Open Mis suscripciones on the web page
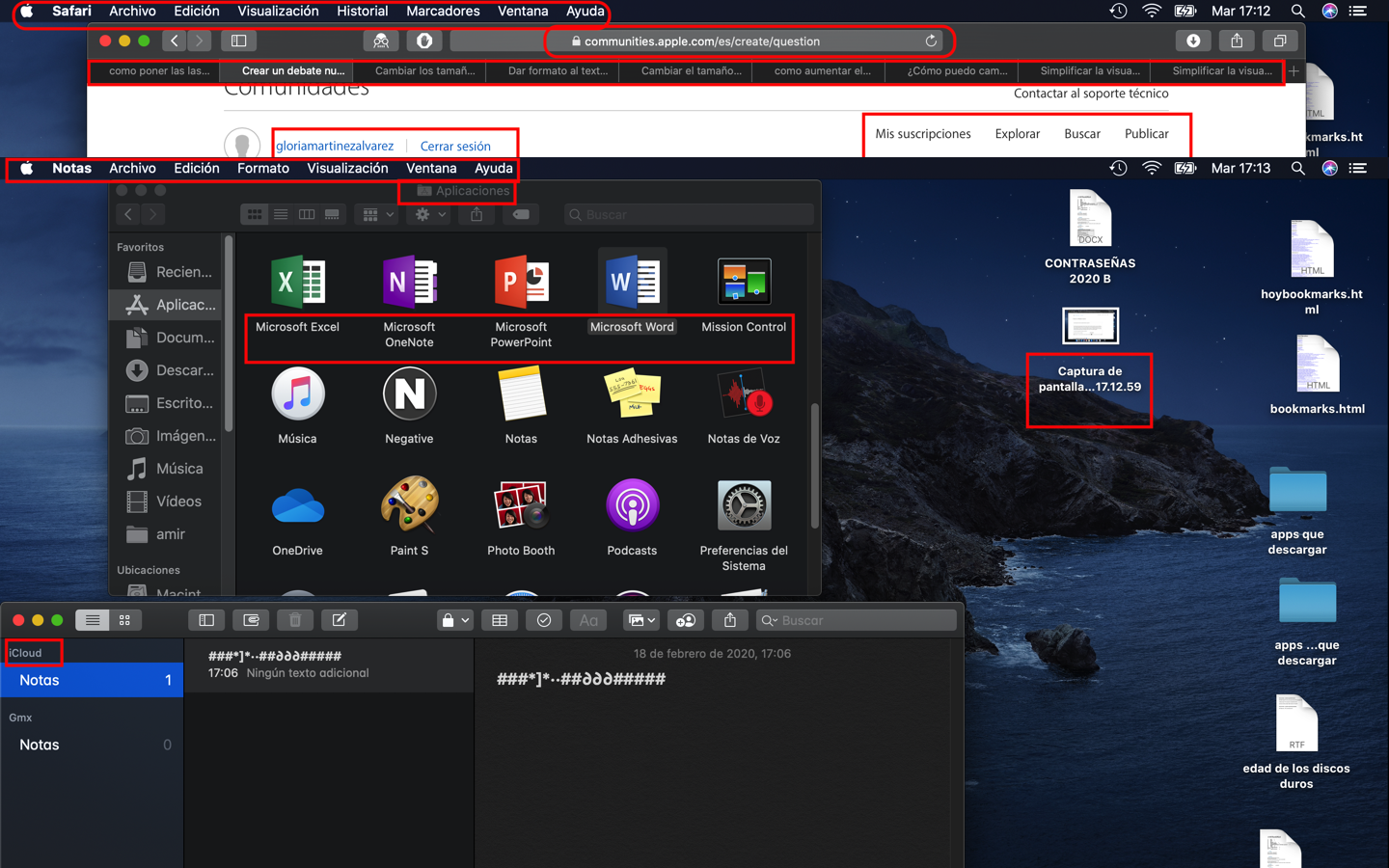 [923, 134]
